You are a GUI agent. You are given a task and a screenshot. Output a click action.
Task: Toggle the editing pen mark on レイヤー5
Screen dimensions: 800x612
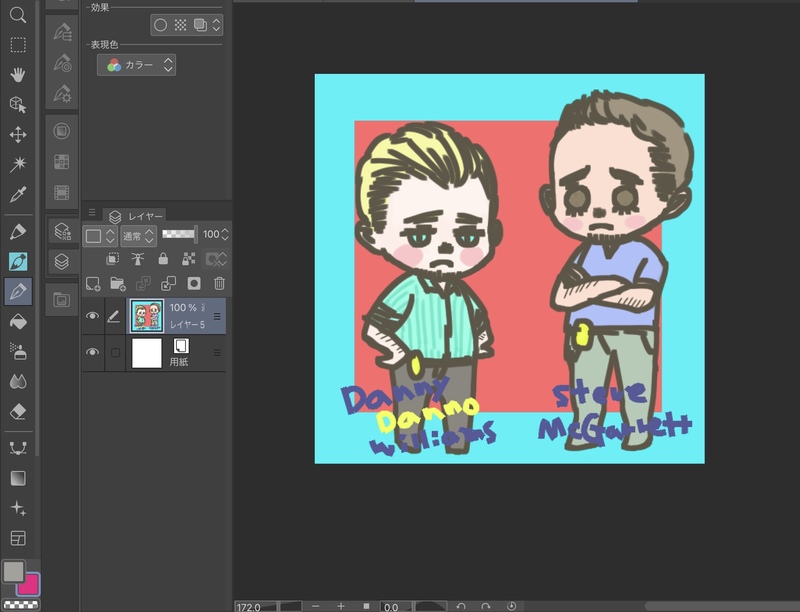[x=114, y=317]
